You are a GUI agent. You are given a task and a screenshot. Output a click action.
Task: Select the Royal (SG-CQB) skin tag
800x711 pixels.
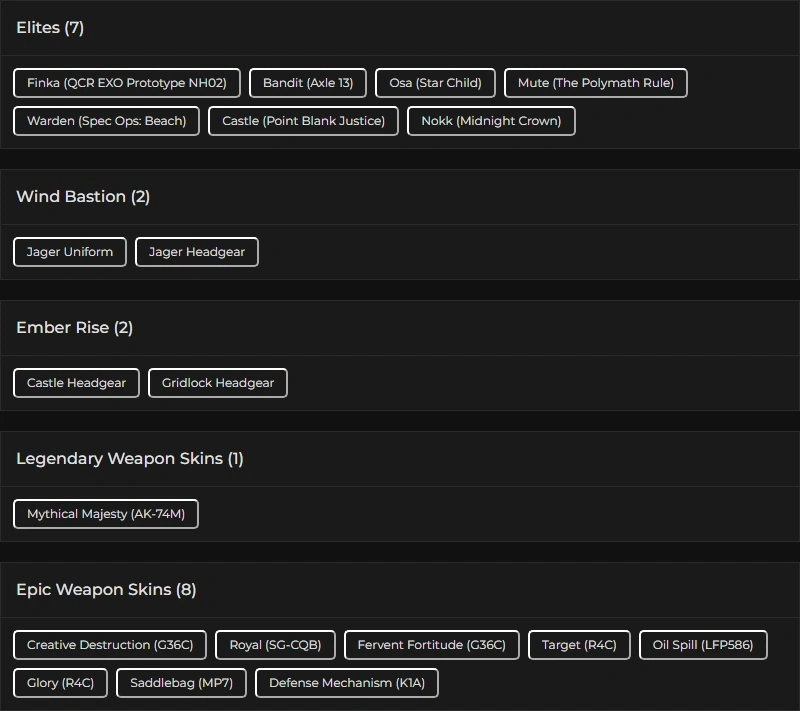tap(275, 645)
